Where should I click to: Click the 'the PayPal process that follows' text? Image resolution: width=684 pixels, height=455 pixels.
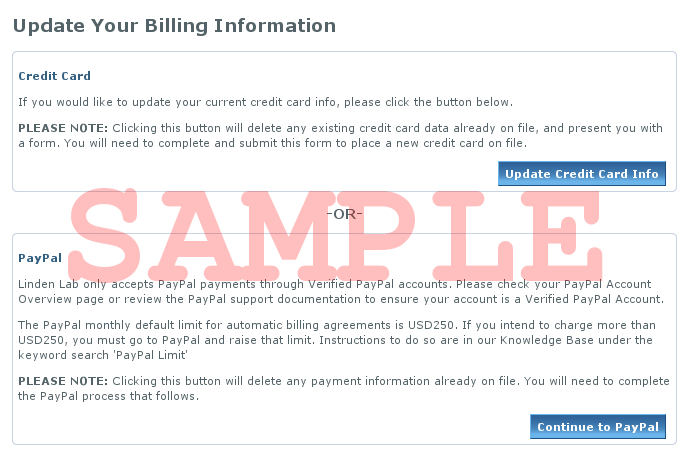[108, 396]
